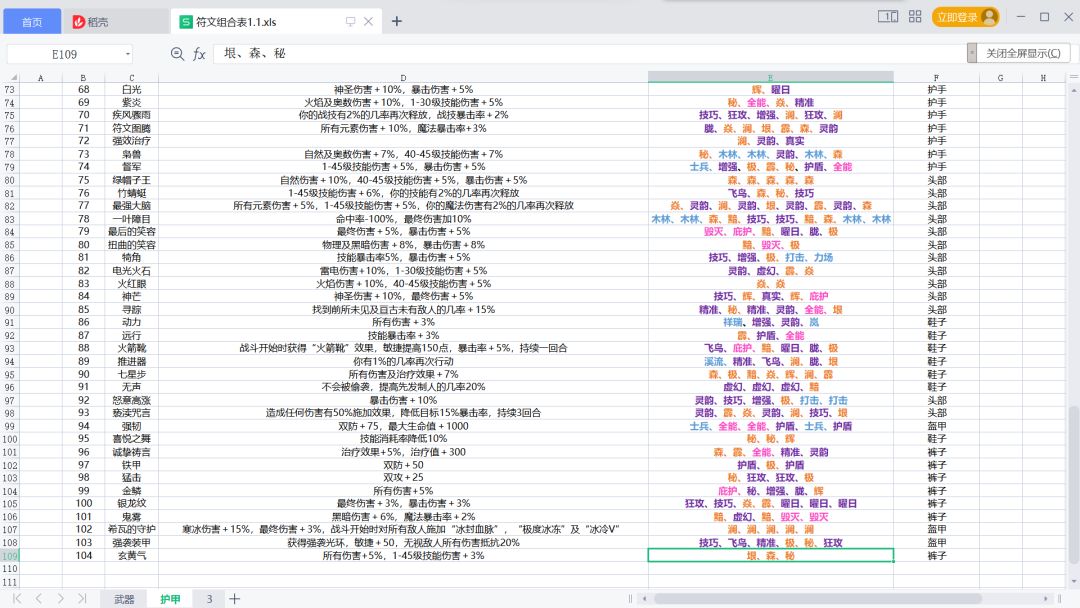The image size is (1080, 608).
Task: Select cell 命中率-100%, 最终伤害加10%
Action: [403, 219]
